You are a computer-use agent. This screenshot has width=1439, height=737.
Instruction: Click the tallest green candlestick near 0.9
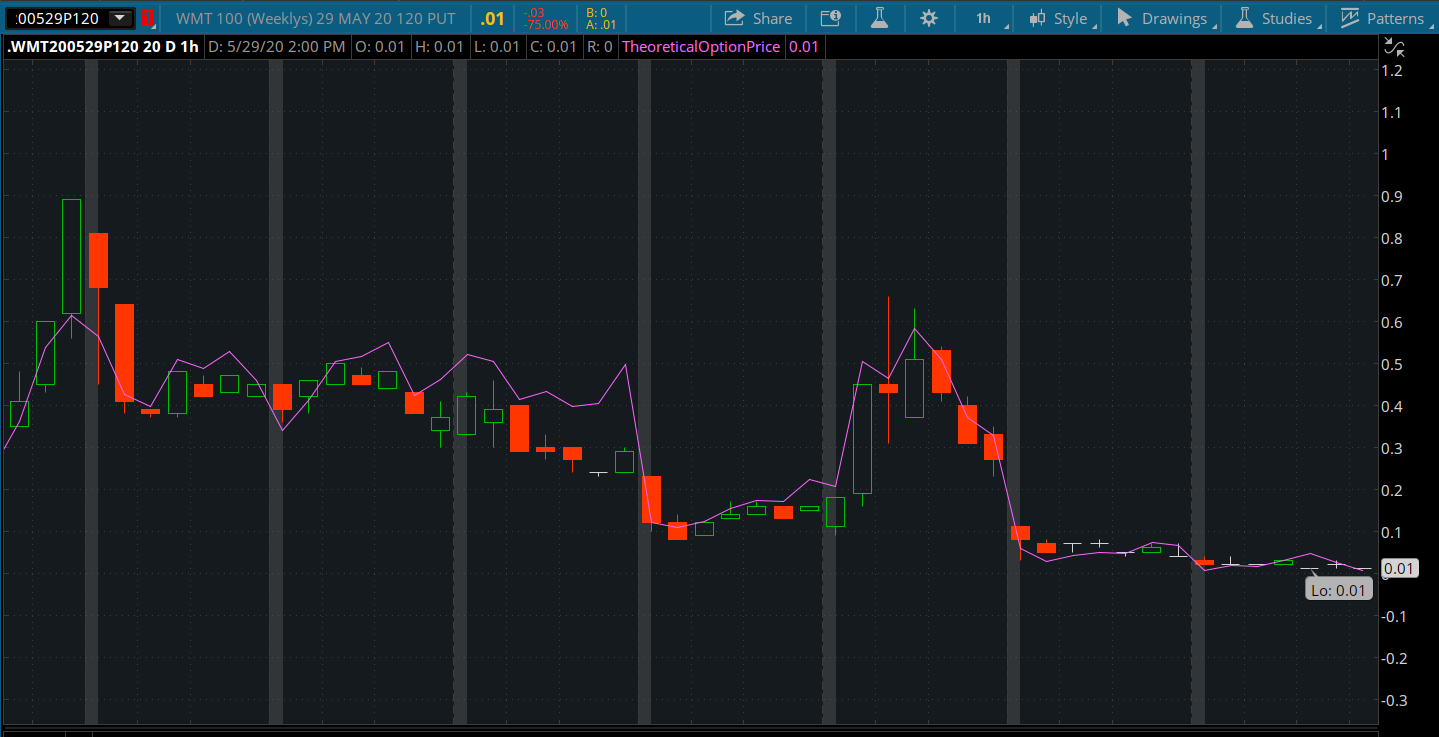pyautogui.click(x=71, y=256)
